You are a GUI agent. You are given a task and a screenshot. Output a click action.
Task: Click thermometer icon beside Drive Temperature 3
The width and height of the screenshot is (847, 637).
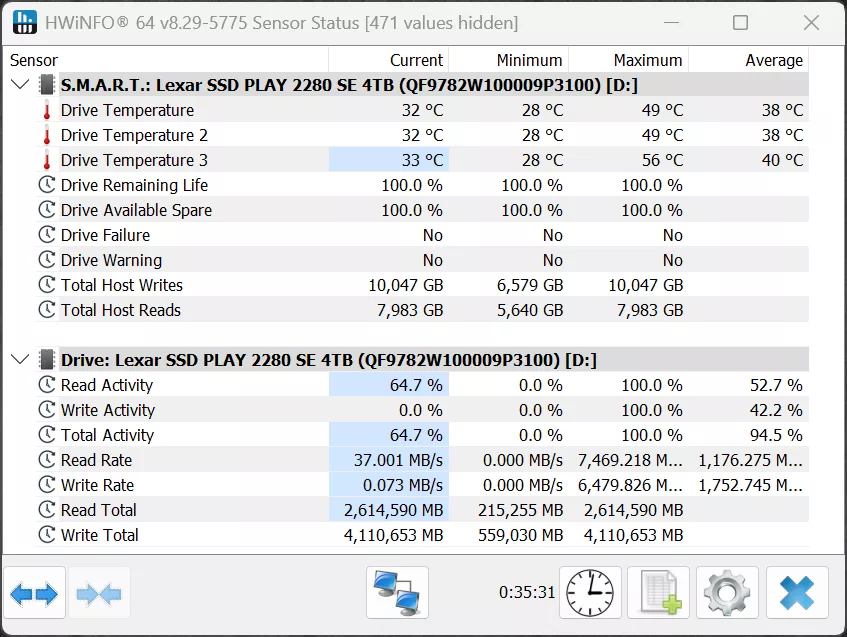pos(47,160)
